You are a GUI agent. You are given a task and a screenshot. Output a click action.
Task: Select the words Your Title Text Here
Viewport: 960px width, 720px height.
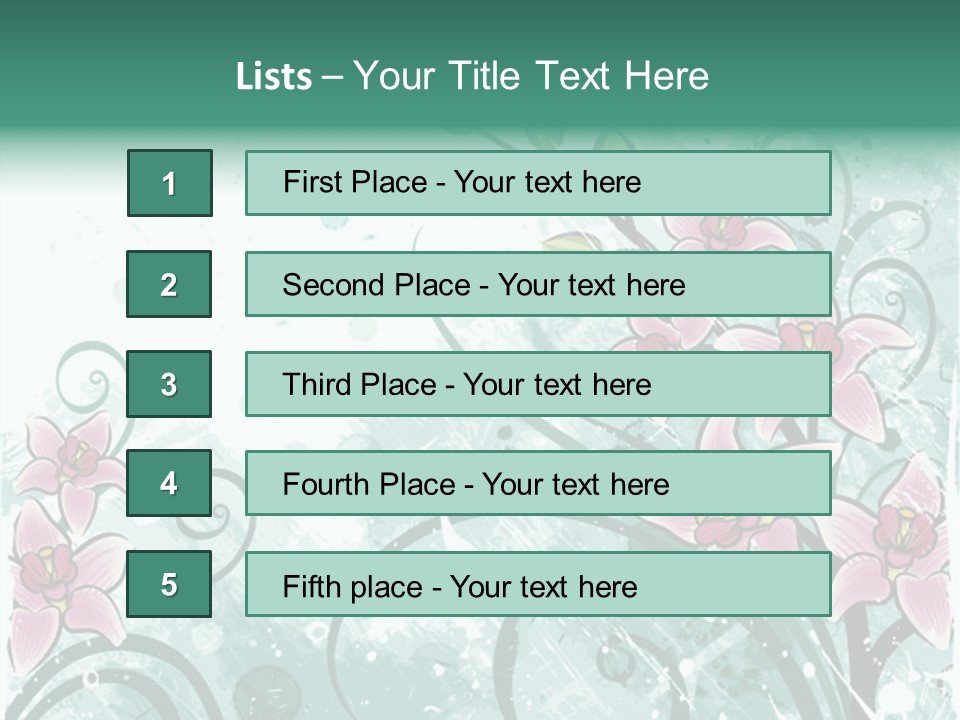(x=531, y=76)
